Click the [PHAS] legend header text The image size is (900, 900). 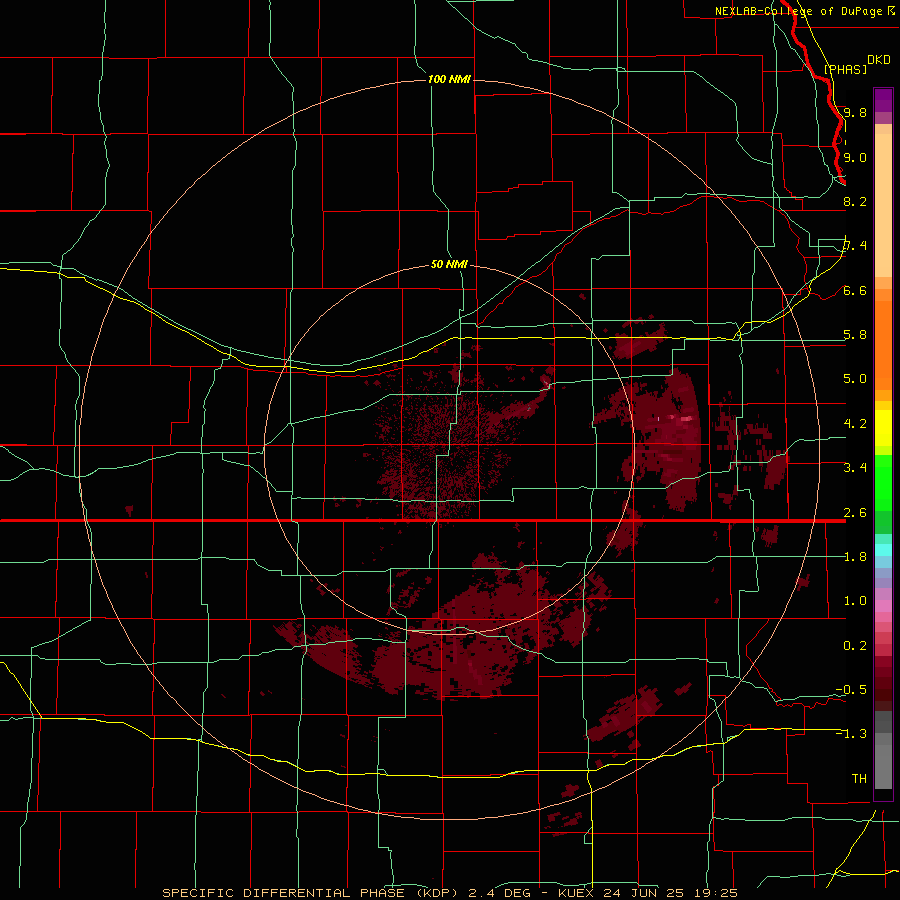(845, 69)
